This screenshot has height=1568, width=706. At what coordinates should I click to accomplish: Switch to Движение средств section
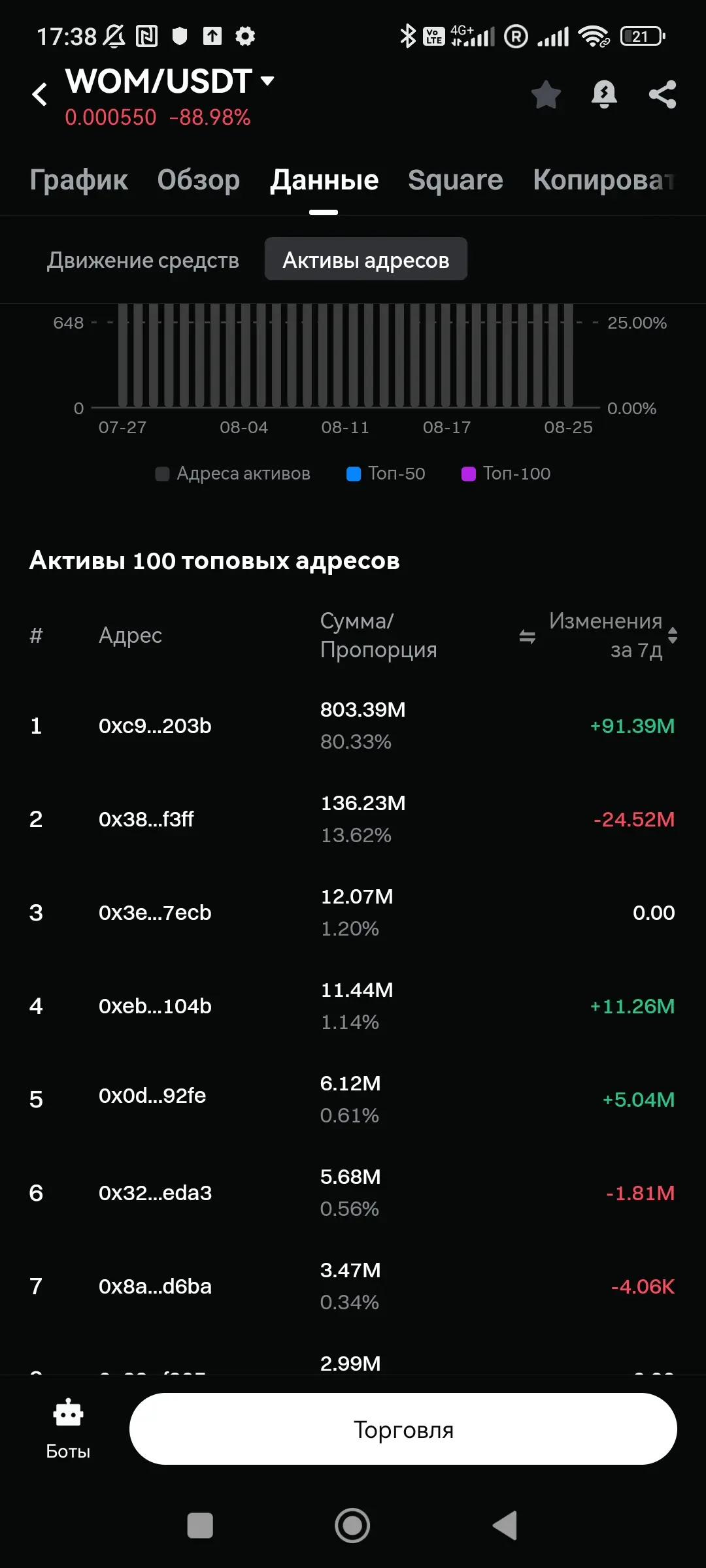(x=143, y=260)
